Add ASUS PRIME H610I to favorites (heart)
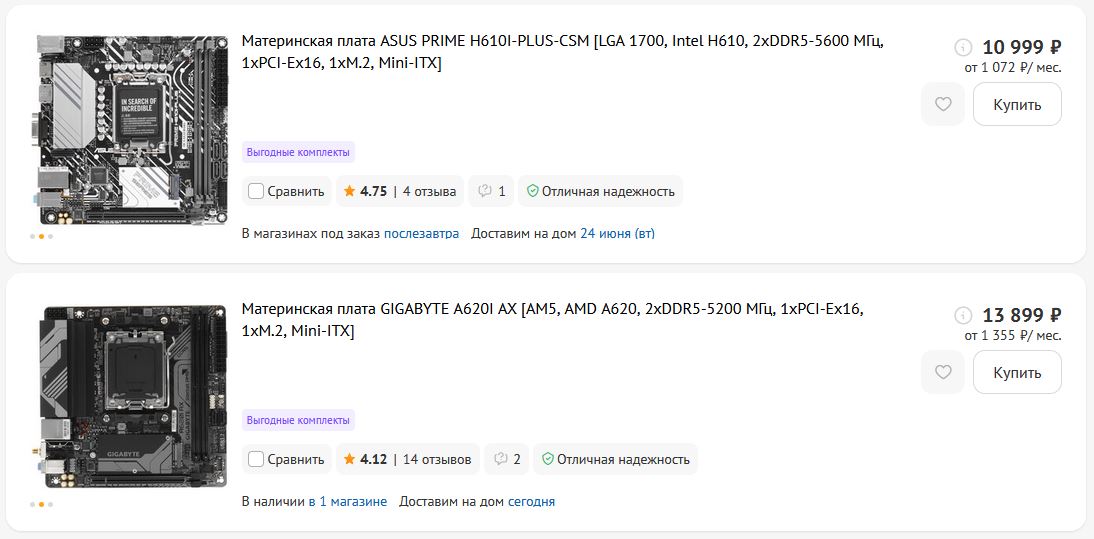This screenshot has width=1094, height=539. point(942,104)
